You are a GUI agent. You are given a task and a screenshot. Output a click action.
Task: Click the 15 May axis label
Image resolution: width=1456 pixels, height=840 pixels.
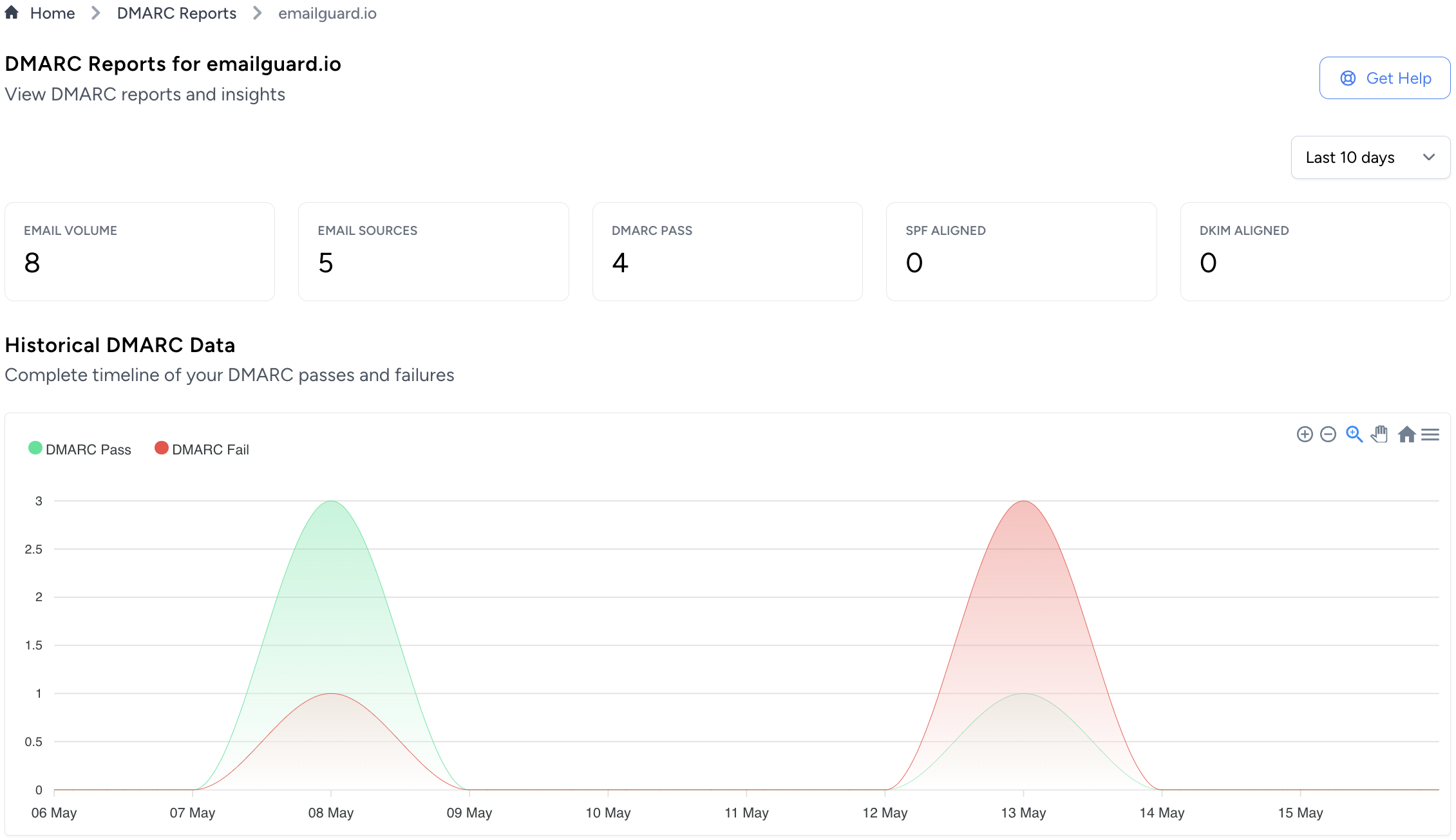pyautogui.click(x=1300, y=813)
